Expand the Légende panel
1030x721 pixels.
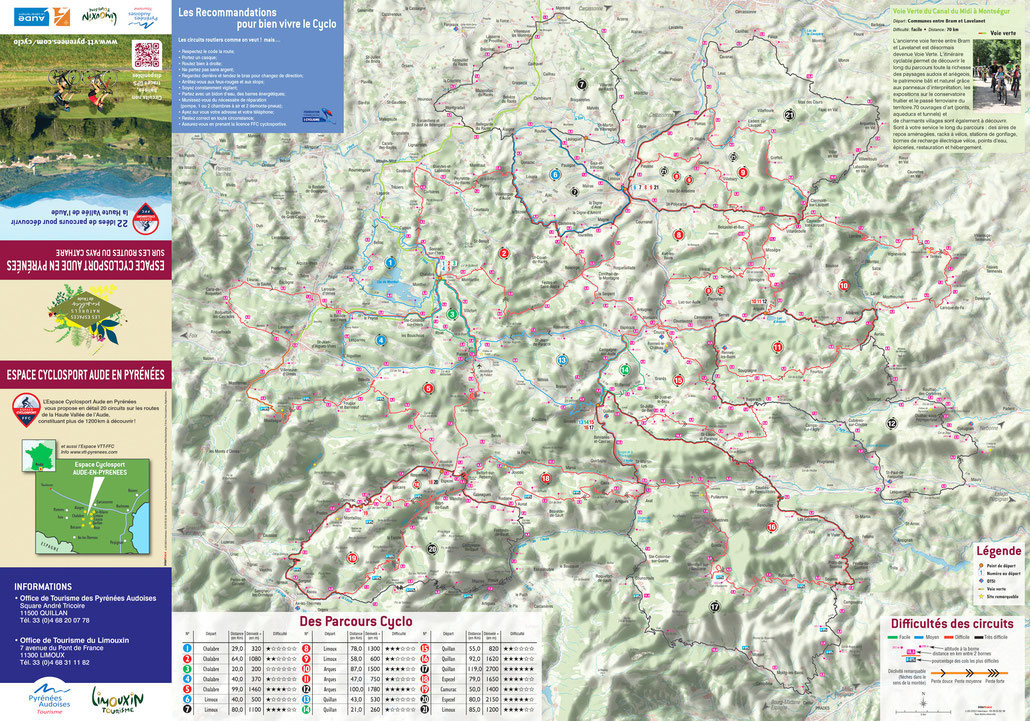(1001, 553)
